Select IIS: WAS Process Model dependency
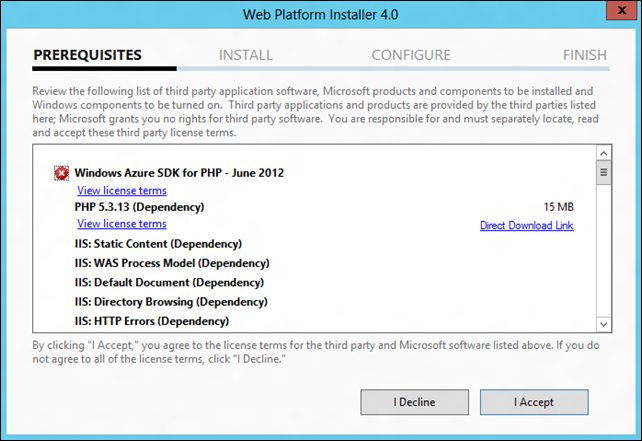 (x=171, y=263)
